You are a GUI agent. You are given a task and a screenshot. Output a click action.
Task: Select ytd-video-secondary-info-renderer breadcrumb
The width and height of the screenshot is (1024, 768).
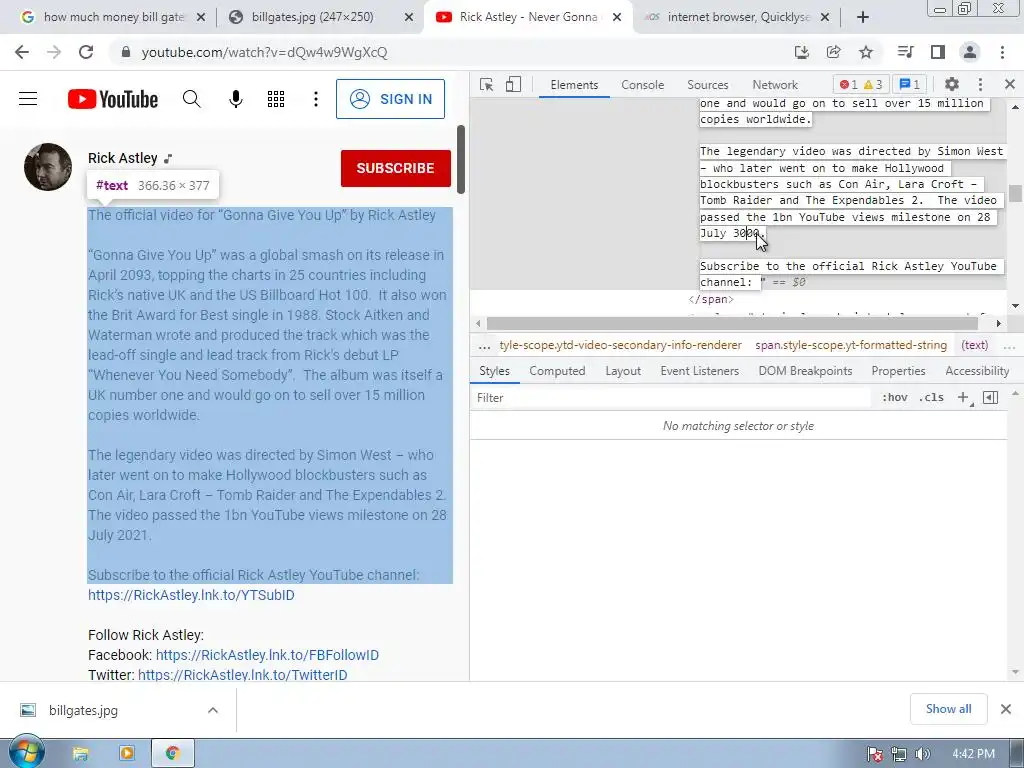pos(620,345)
